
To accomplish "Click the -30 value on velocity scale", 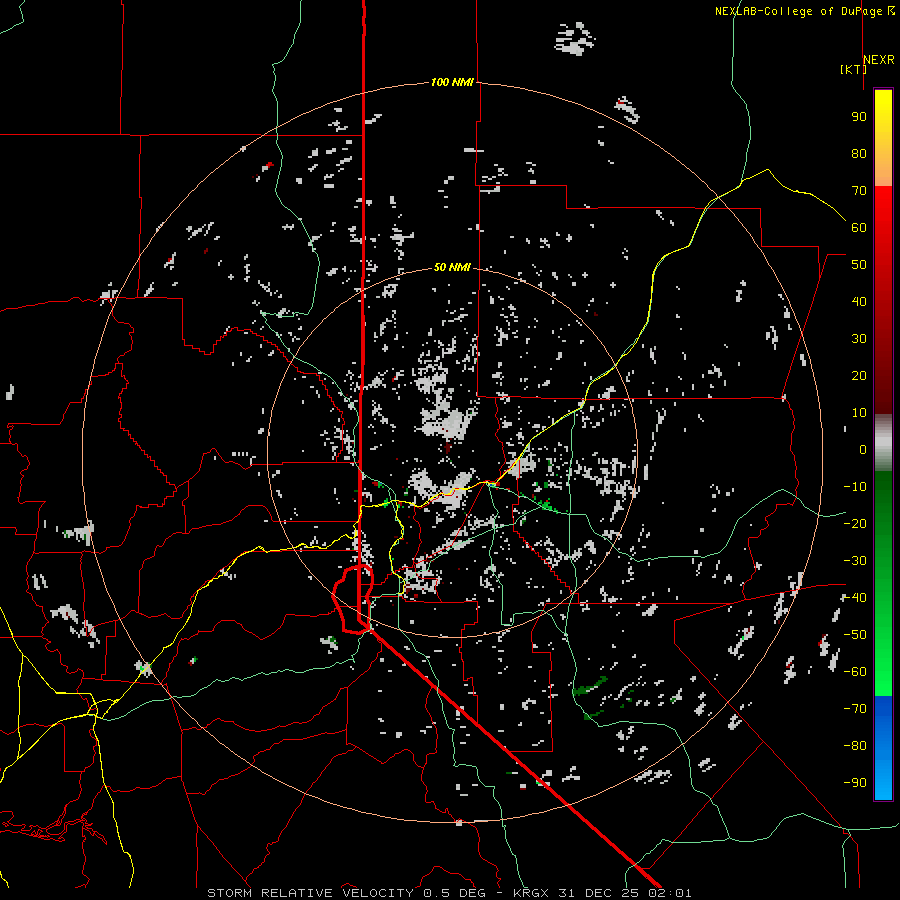I will 855,561.
